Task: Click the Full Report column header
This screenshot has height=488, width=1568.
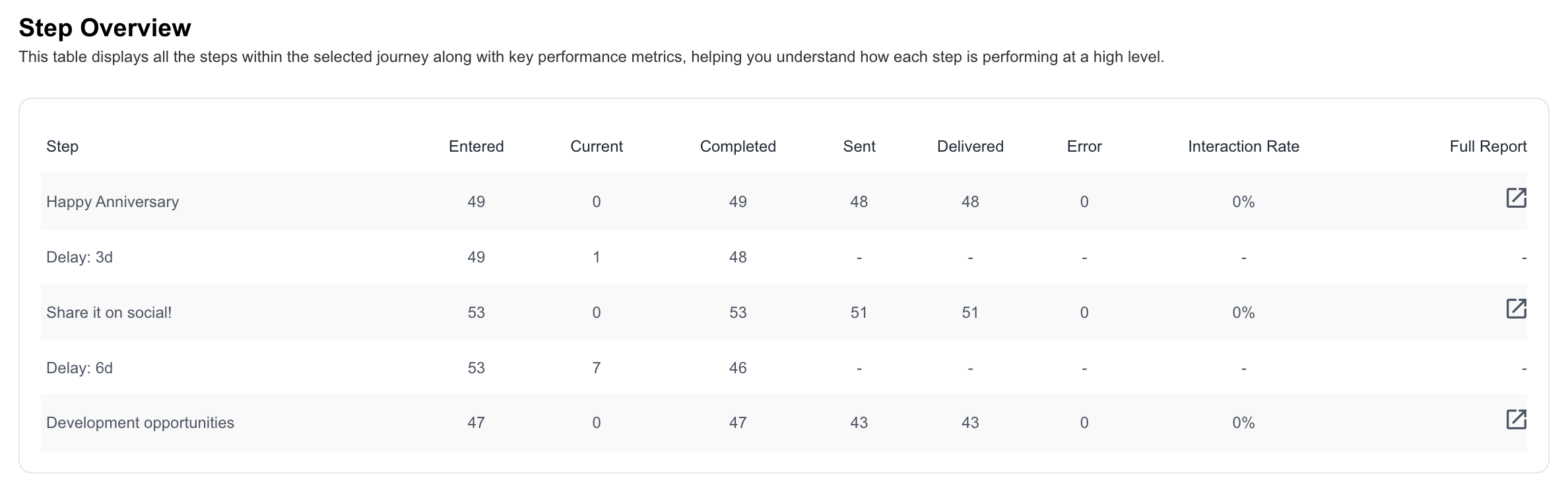Action: pyautogui.click(x=1488, y=146)
